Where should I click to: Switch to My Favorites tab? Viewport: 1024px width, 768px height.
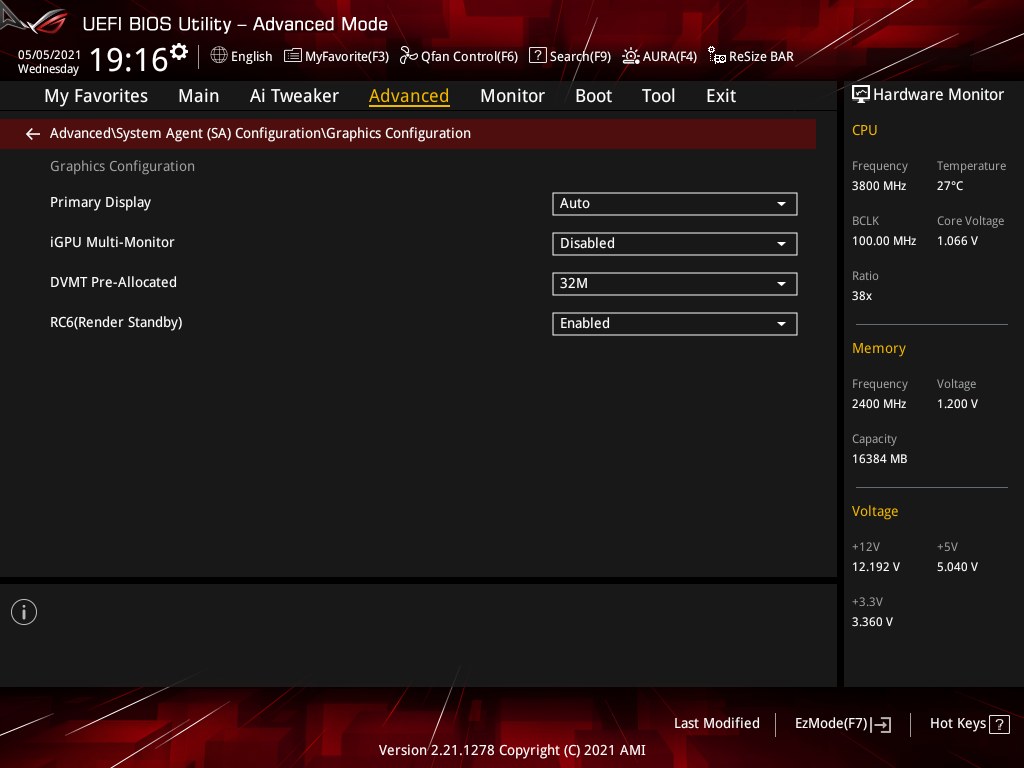(x=96, y=96)
